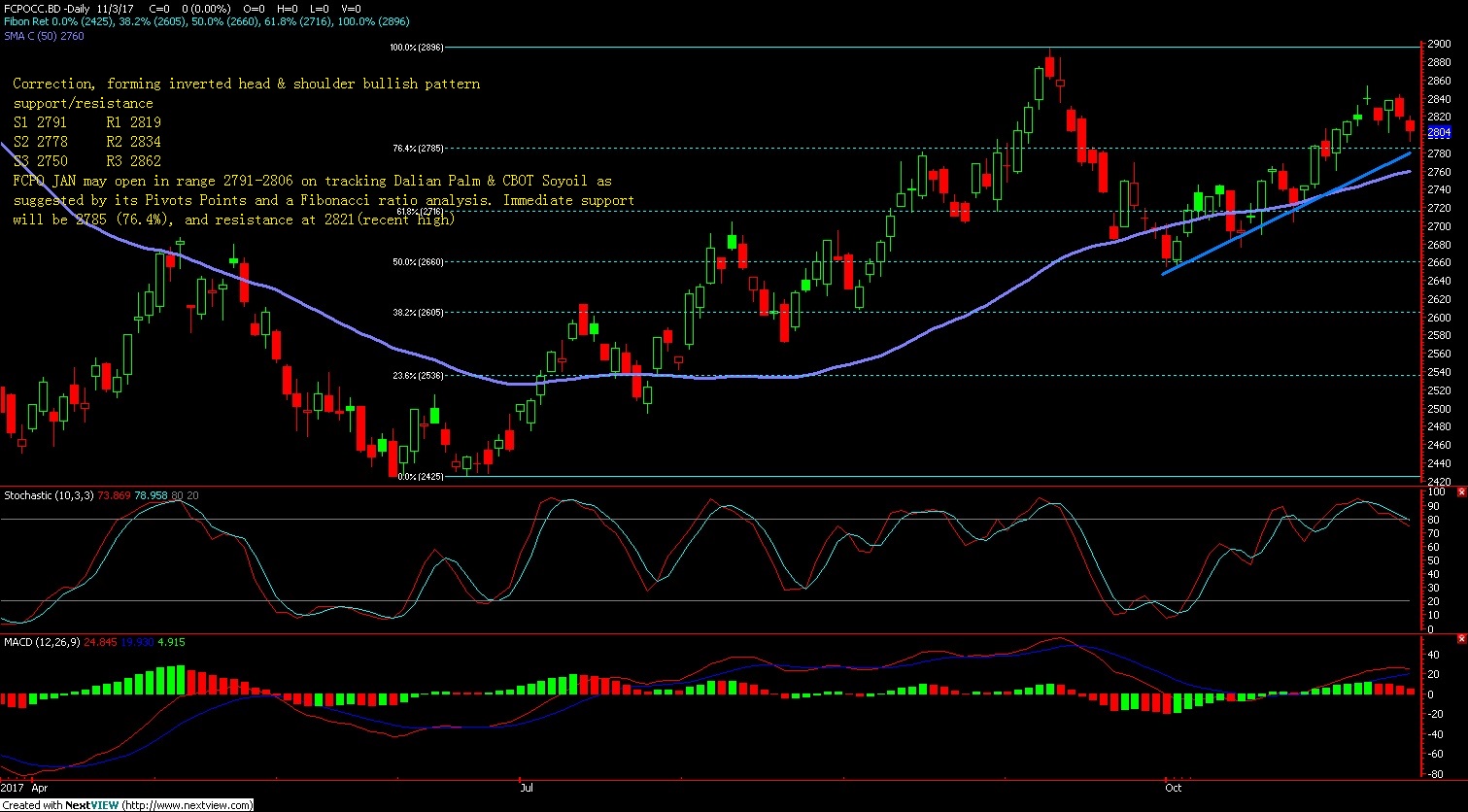Click the 50.0% (2660) Fibonacci label
Image resolution: width=1468 pixels, height=812 pixels.
tap(419, 261)
